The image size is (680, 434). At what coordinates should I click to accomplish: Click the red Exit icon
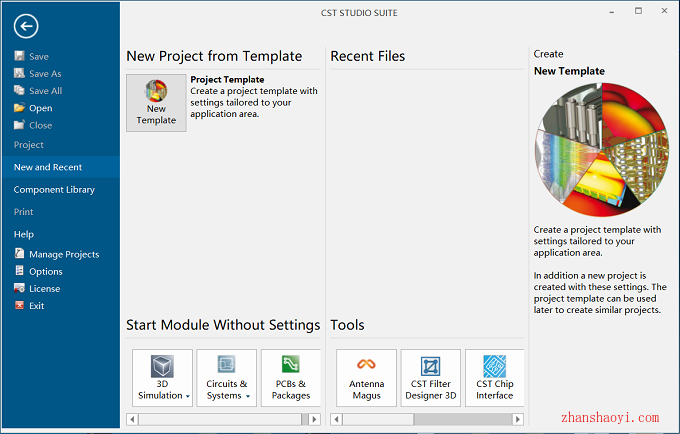pyautogui.click(x=19, y=305)
